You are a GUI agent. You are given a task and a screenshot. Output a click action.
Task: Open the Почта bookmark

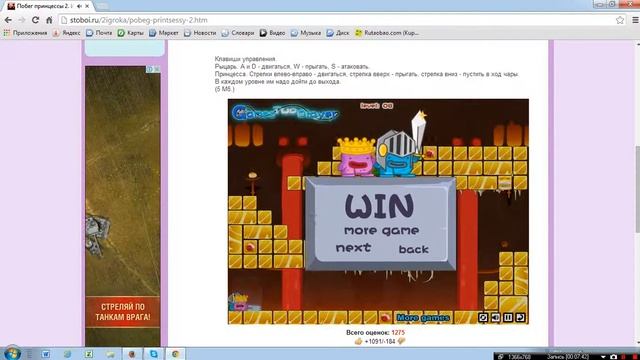point(99,33)
